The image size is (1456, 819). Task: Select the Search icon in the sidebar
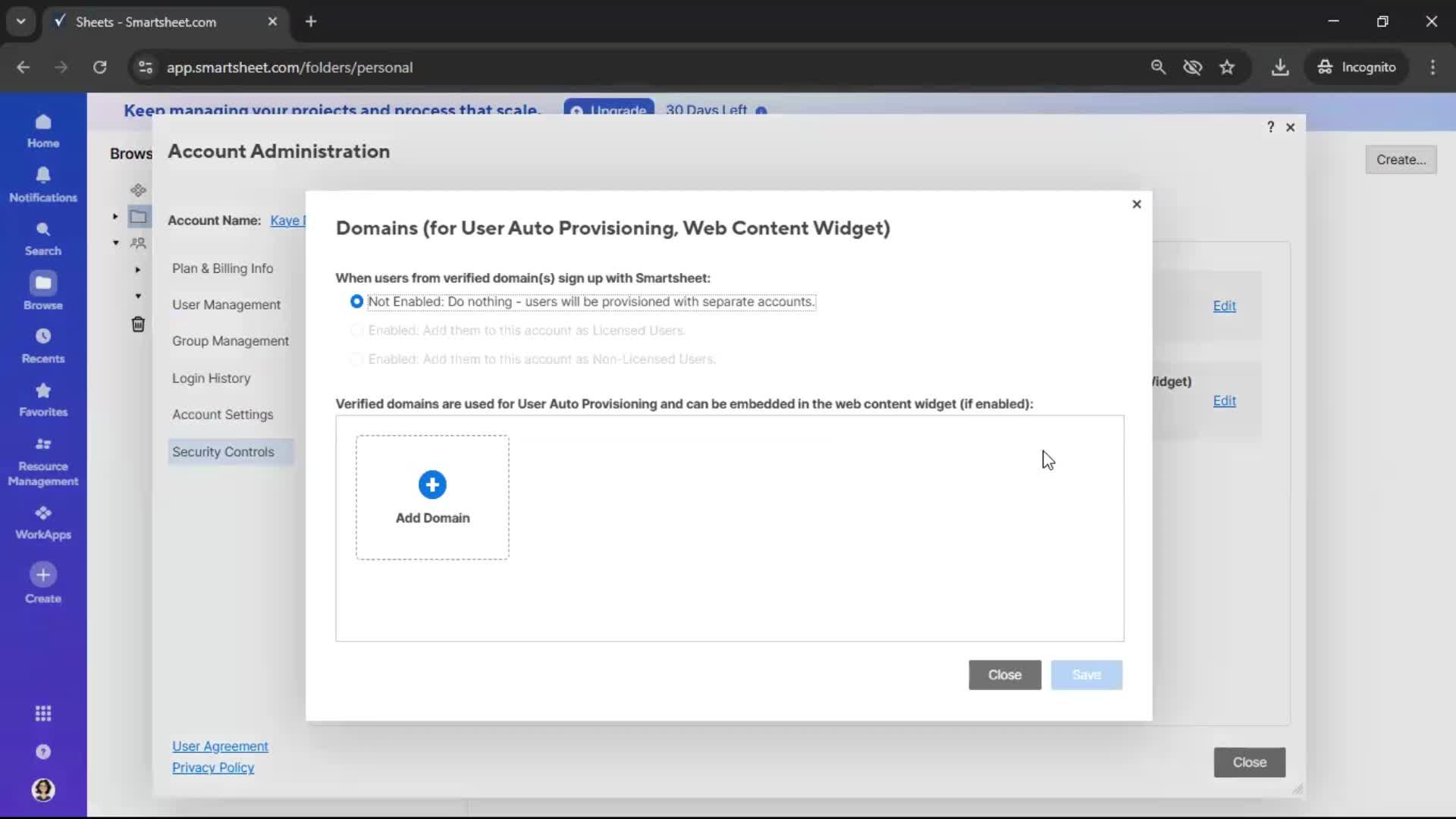[43, 237]
